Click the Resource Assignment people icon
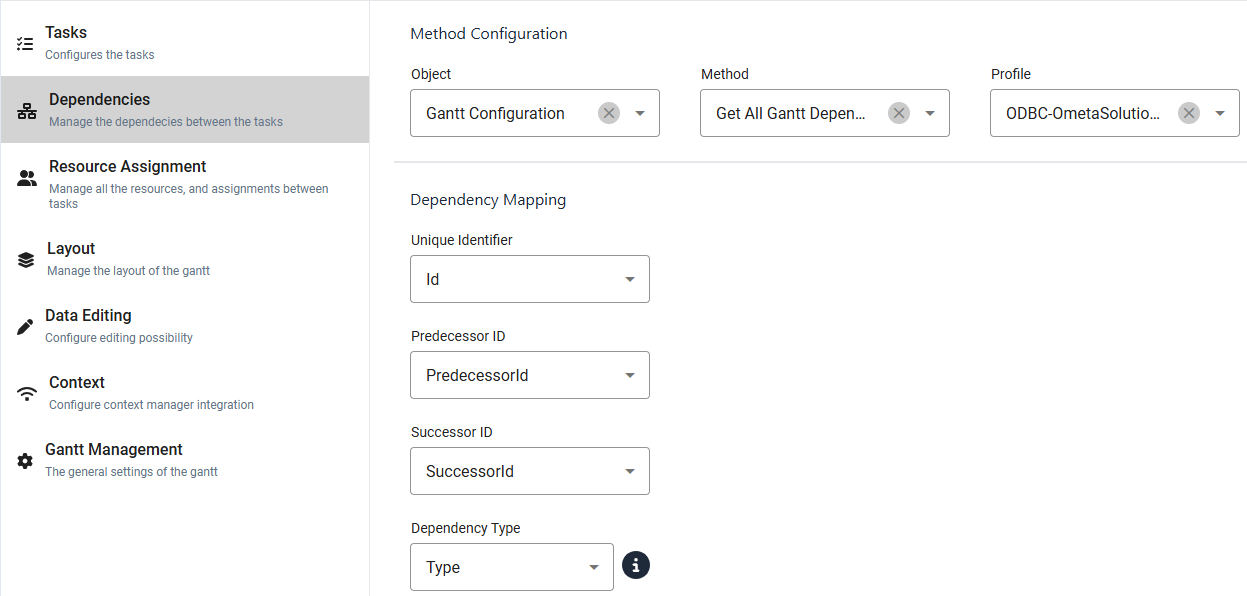Image resolution: width=1247 pixels, height=596 pixels. (x=27, y=179)
